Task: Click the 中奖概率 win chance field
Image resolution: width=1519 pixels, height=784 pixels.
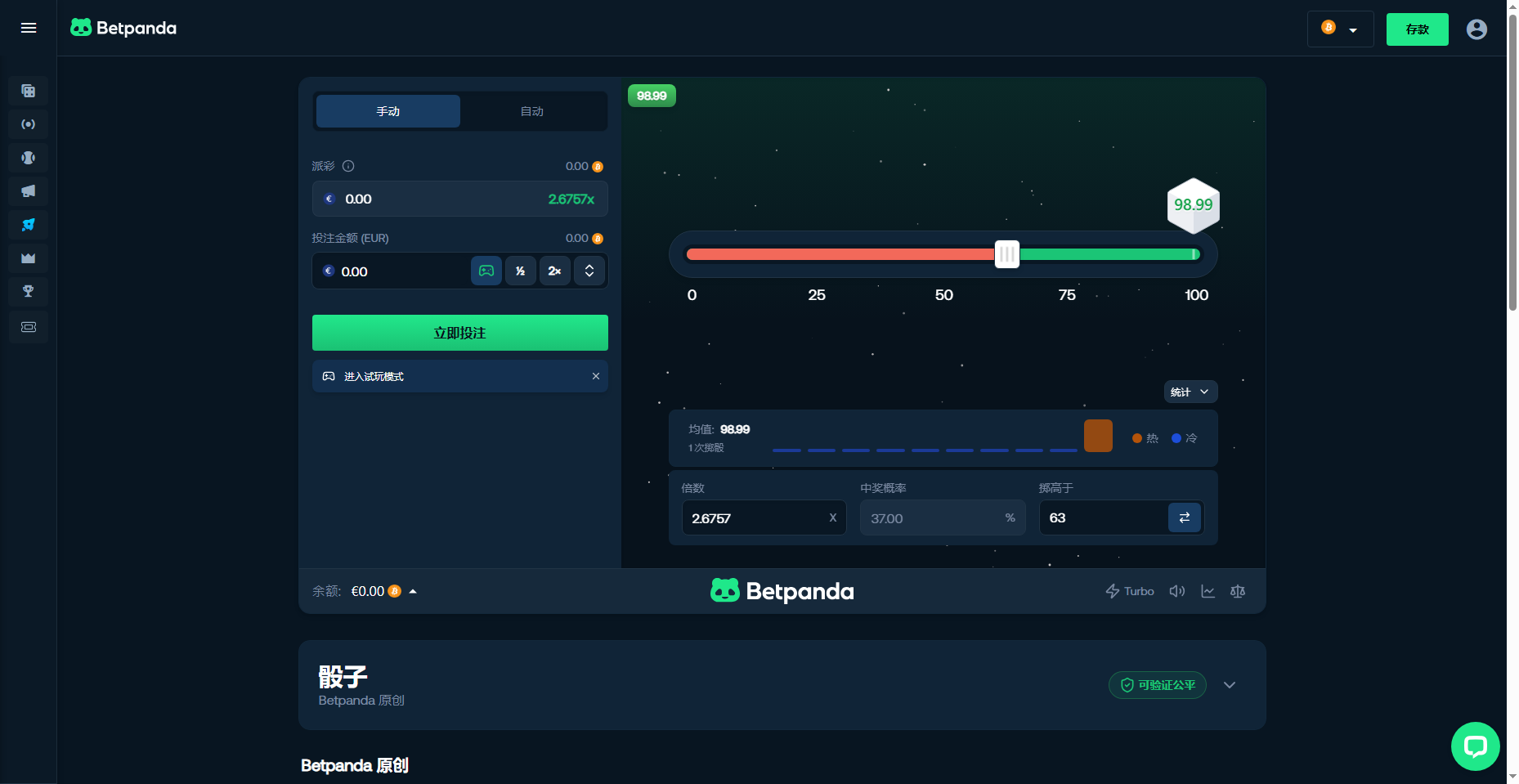Action: (943, 517)
